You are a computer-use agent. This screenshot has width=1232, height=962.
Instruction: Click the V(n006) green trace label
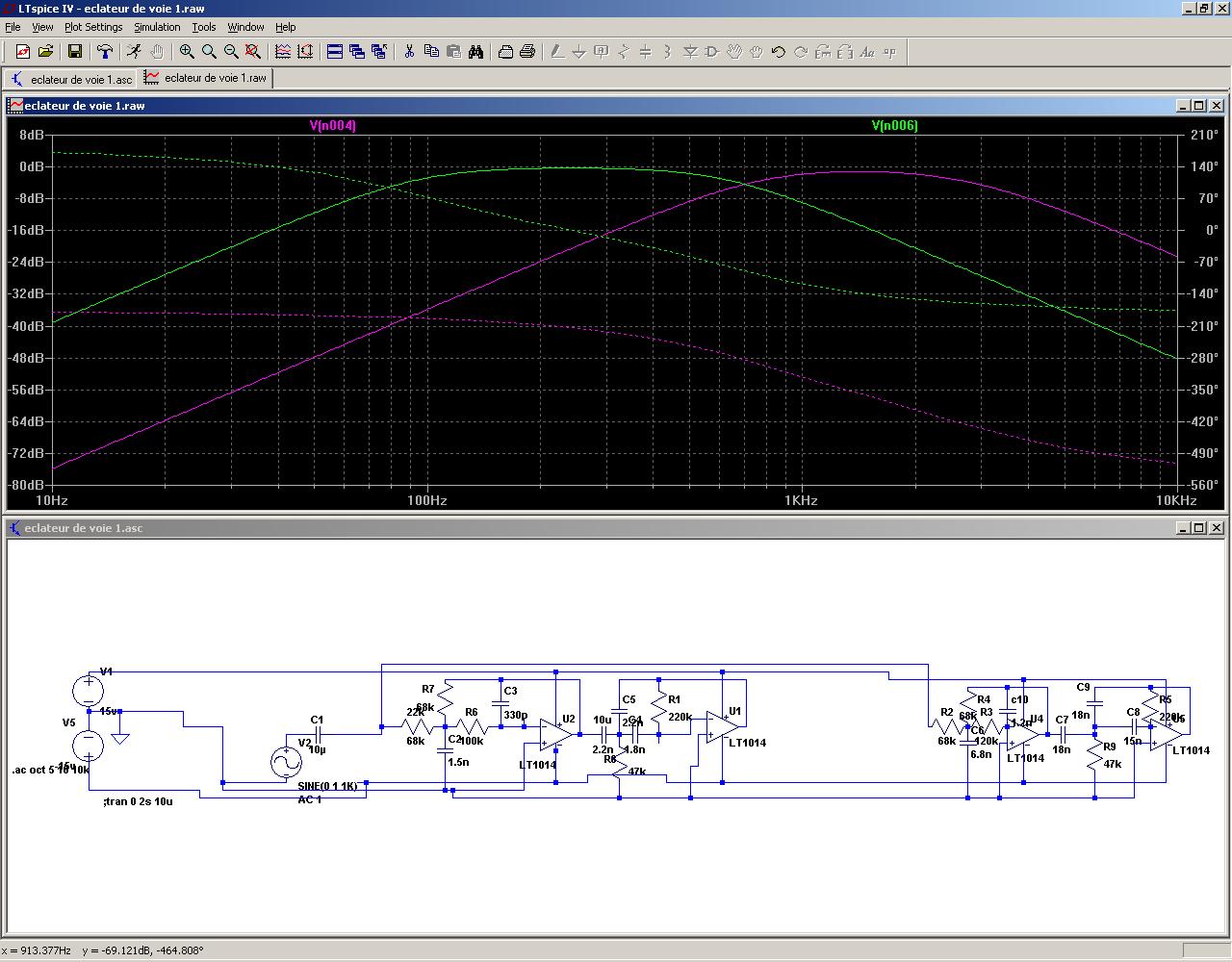pos(894,125)
